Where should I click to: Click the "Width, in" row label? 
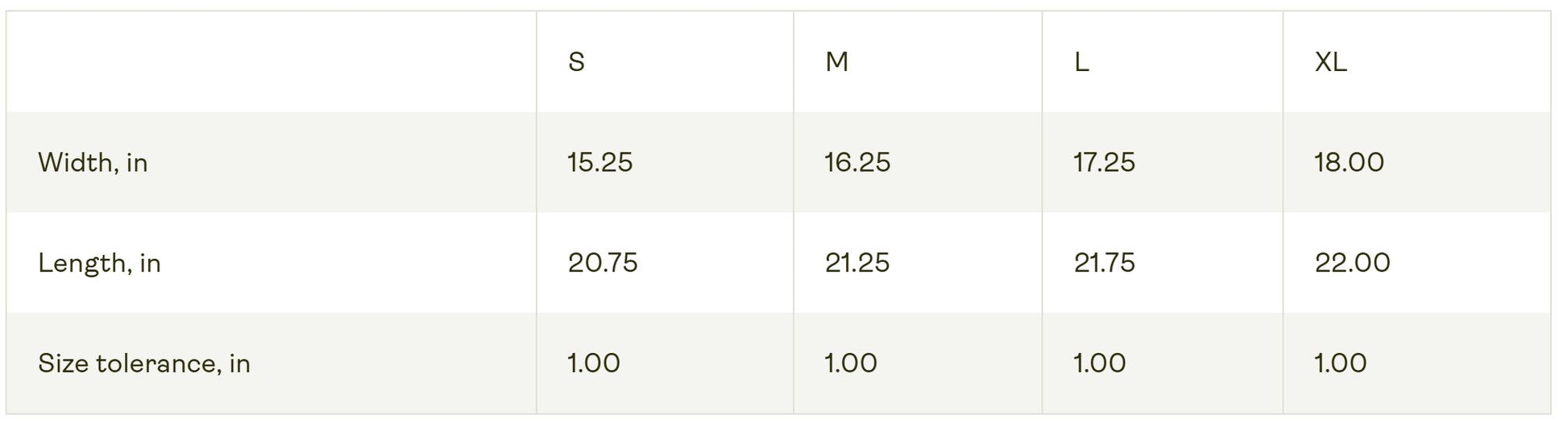tap(93, 163)
